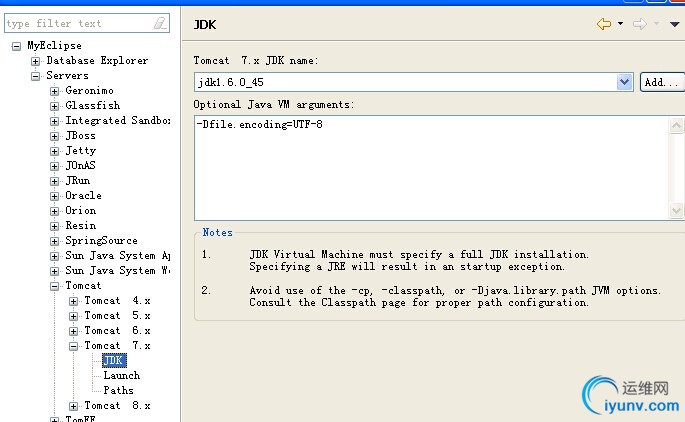Viewport: 685px width, 422px height.
Task: Expand the Geronimo server node
Action: (54, 91)
